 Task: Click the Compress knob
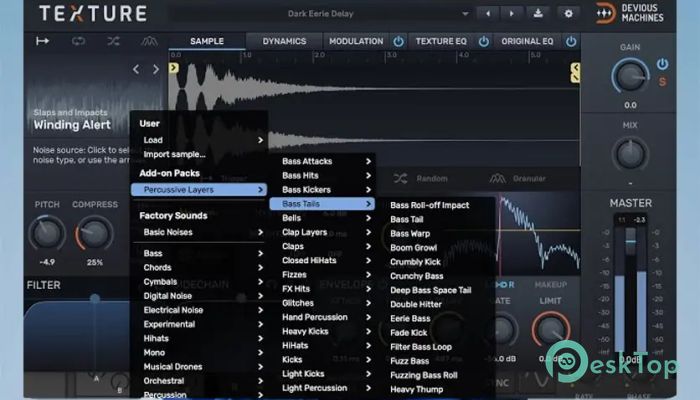click(94, 233)
